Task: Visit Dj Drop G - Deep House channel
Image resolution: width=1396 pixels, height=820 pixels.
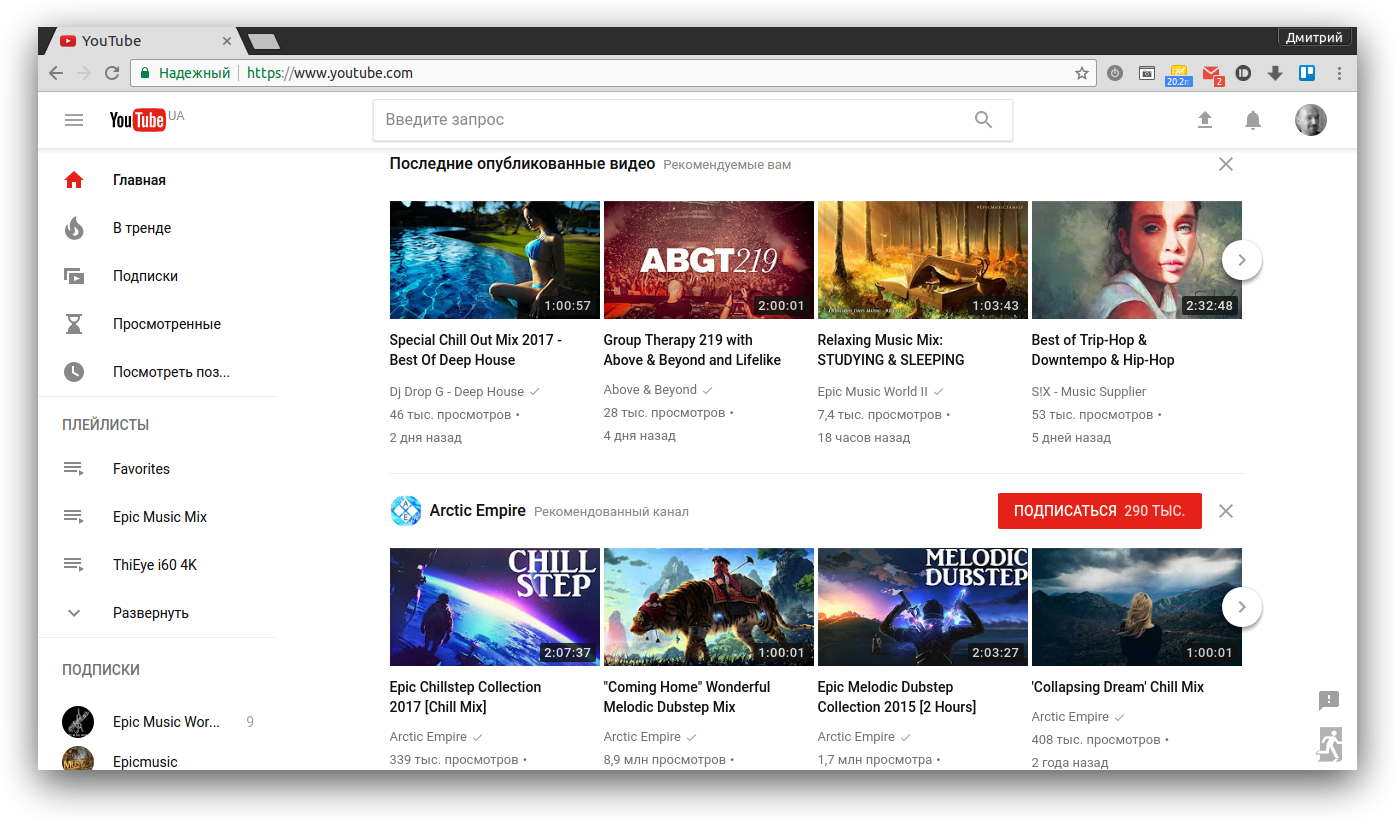Action: (x=457, y=392)
